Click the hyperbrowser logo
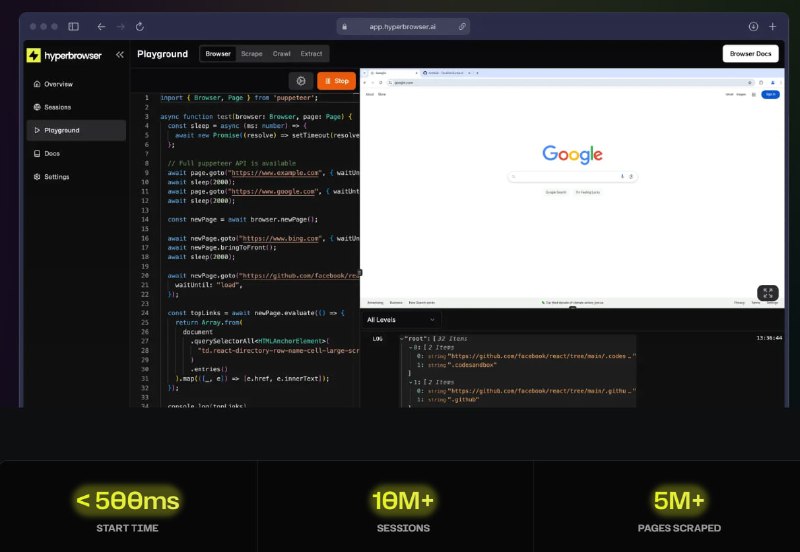The height and width of the screenshot is (552, 800). click(x=65, y=54)
